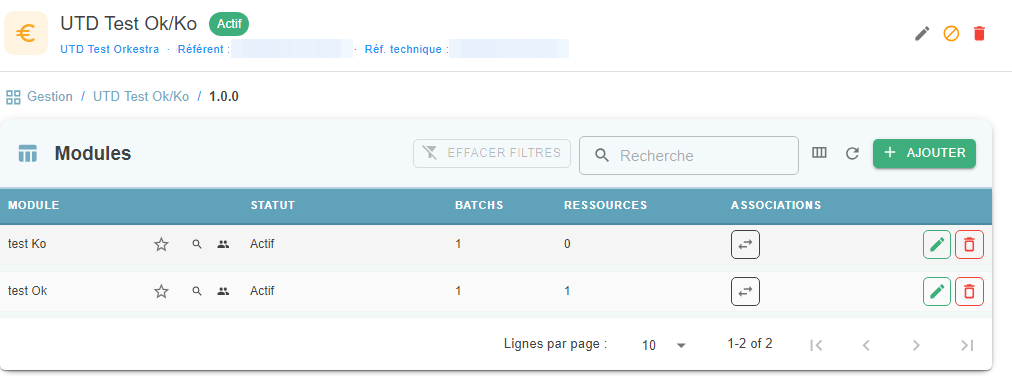
Task: Navigate to UTD Test Ok/Ko breadcrumb
Action: pos(141,97)
